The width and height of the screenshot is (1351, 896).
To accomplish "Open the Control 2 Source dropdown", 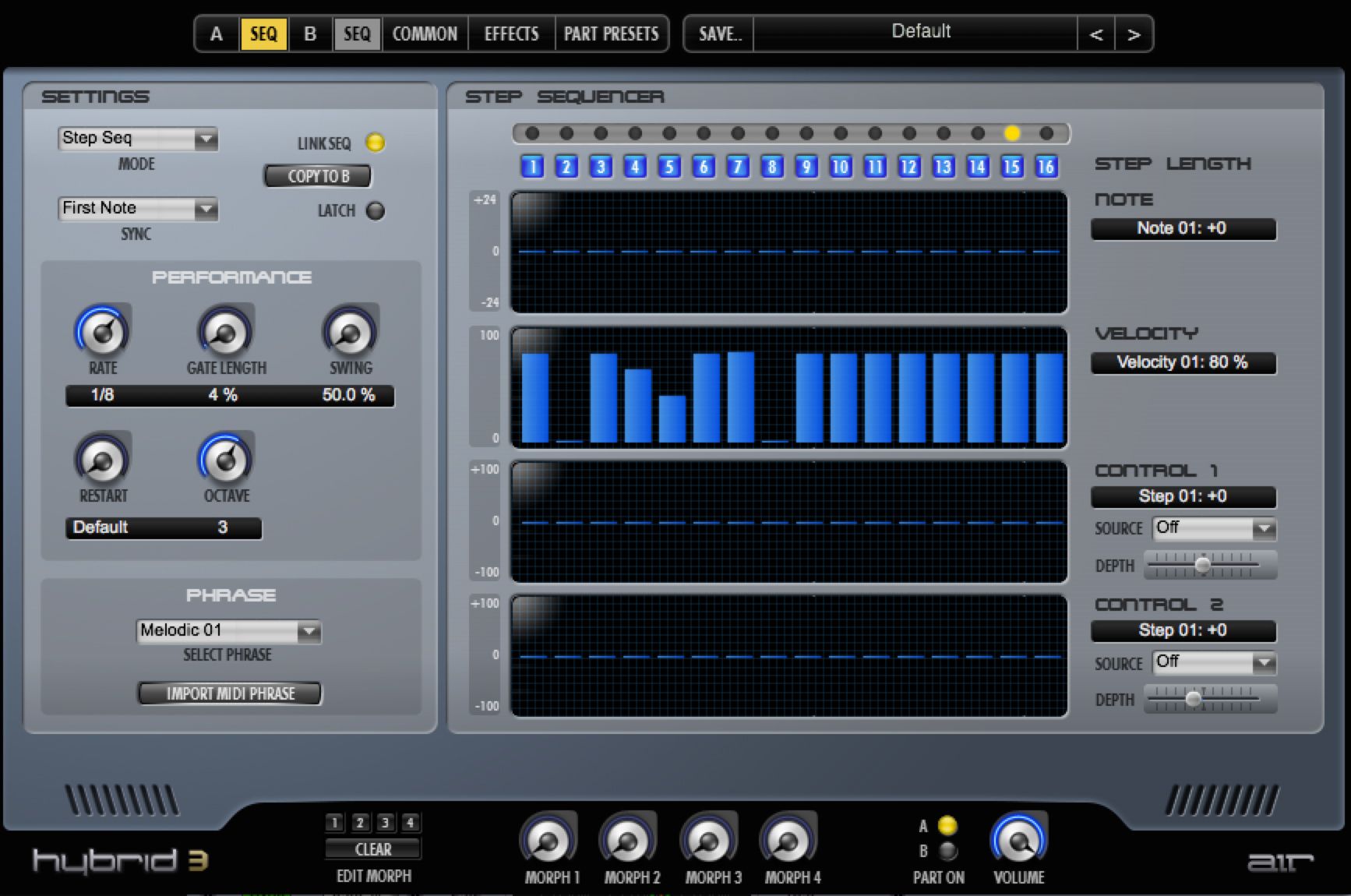I will tap(1215, 662).
